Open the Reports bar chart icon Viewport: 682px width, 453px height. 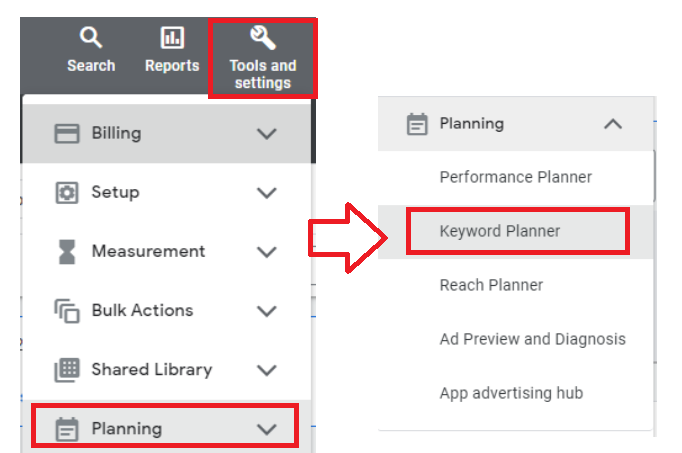[x=172, y=37]
